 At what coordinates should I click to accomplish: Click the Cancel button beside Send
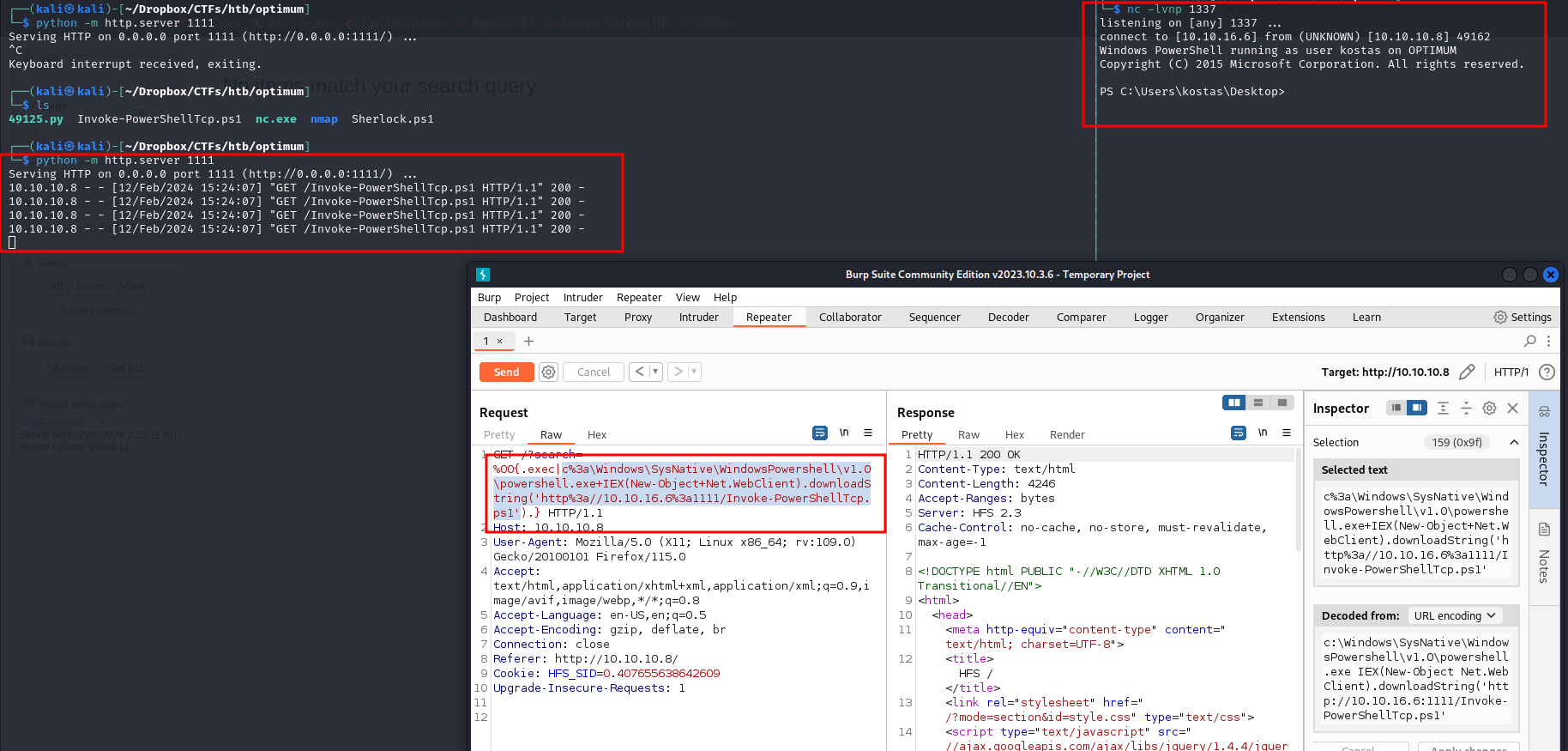coord(594,372)
